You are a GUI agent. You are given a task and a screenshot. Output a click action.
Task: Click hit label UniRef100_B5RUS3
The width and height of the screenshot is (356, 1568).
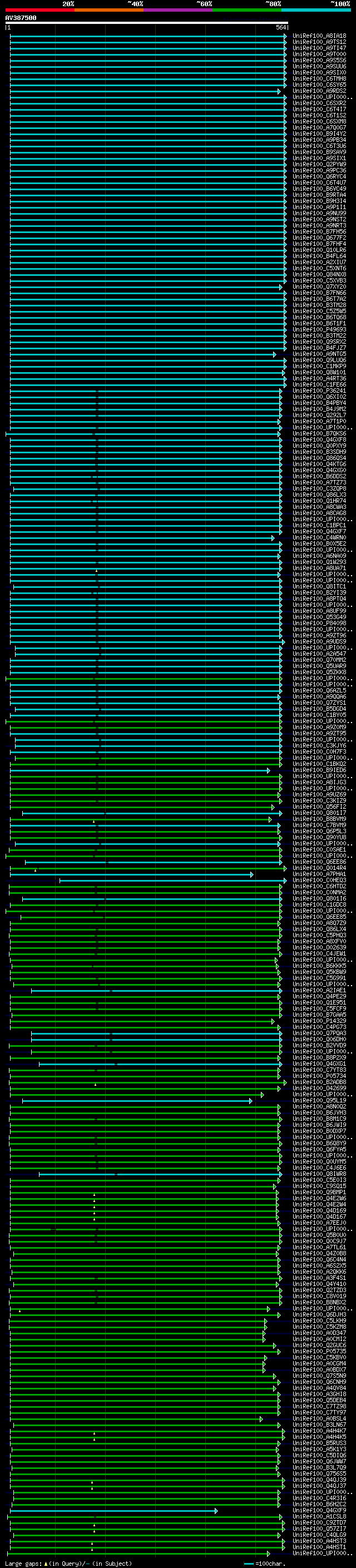319,1443
